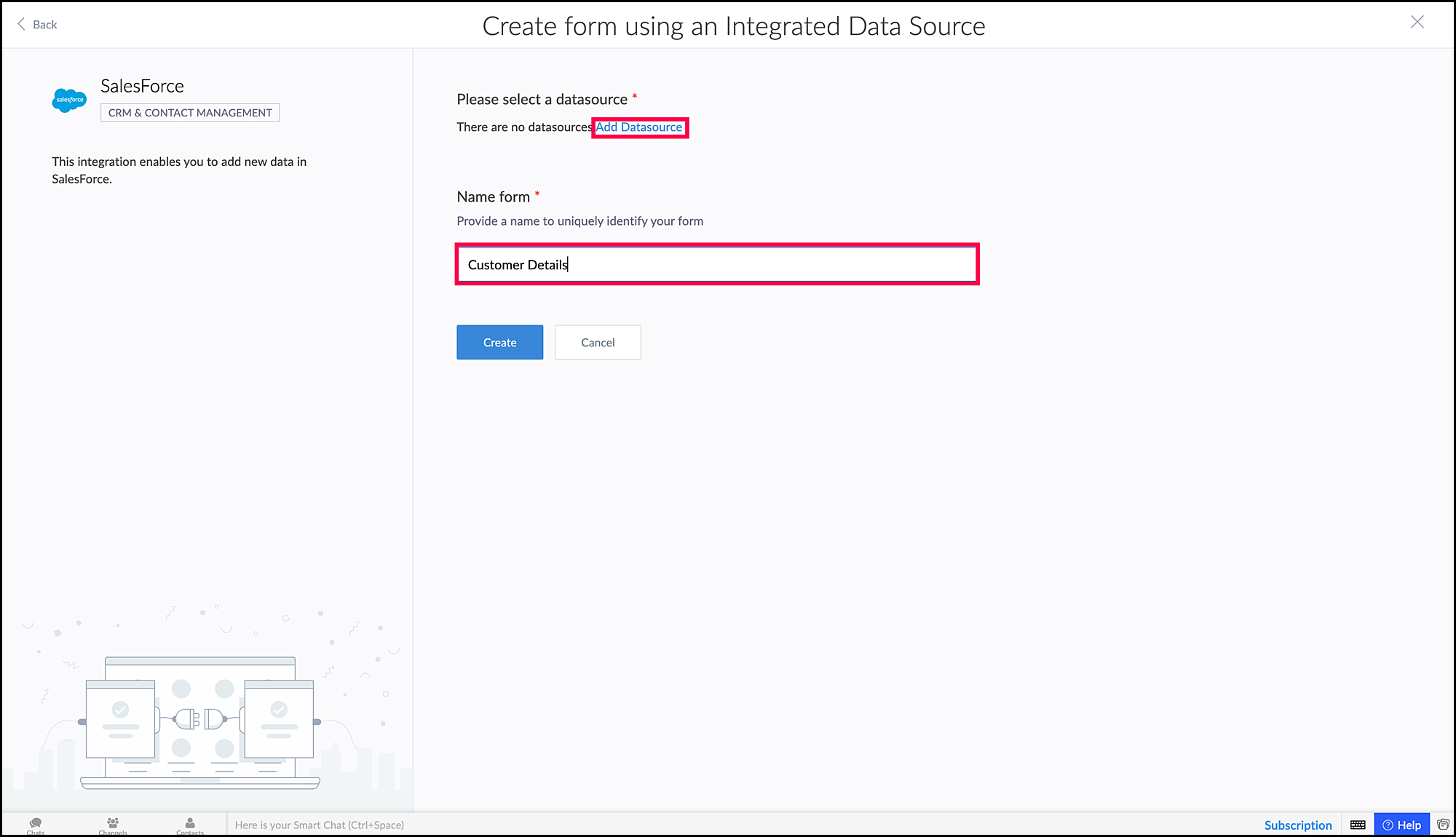Open Chats from the bottom bar
This screenshot has height=837, width=1456.
point(36,825)
